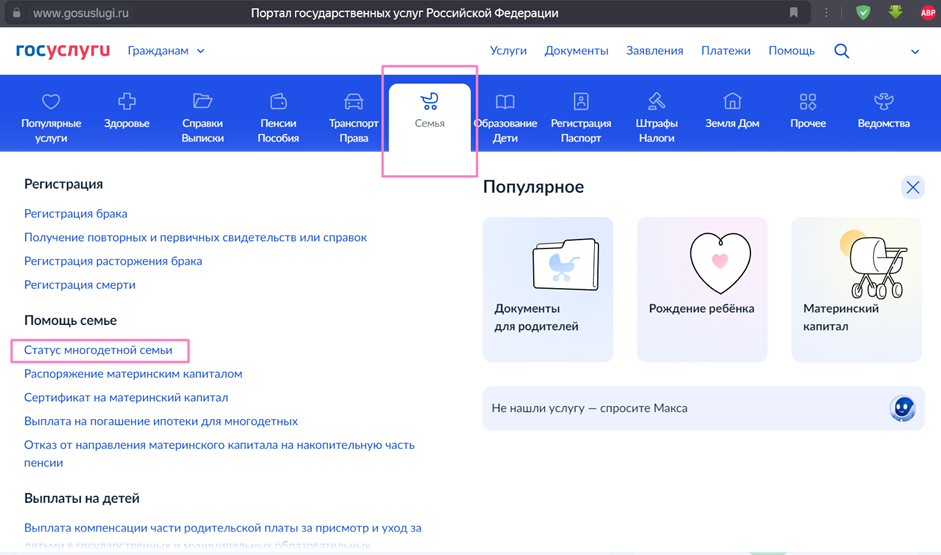This screenshot has width=941, height=555.
Task: Open the Материнский капитал card
Action: [x=856, y=289]
